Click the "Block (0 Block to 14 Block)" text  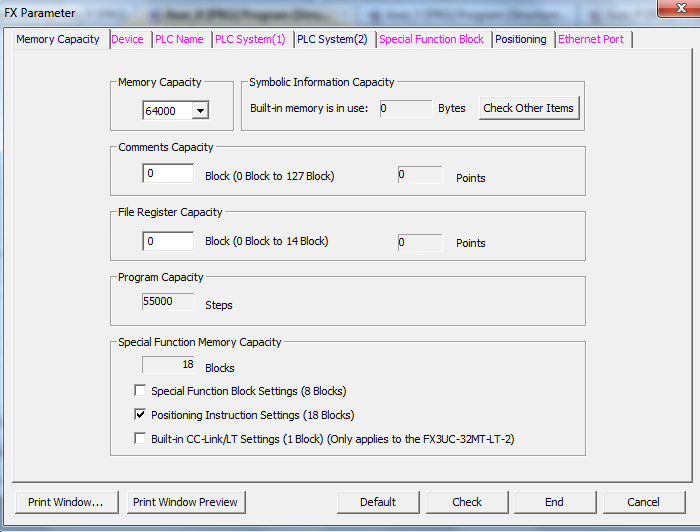click(x=267, y=241)
